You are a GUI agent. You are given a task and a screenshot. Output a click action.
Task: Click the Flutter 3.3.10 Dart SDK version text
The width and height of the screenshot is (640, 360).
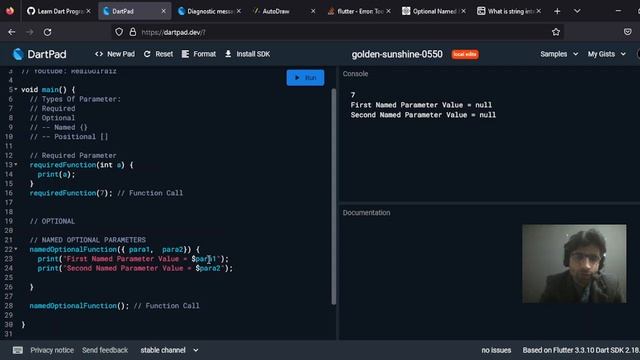coord(581,350)
